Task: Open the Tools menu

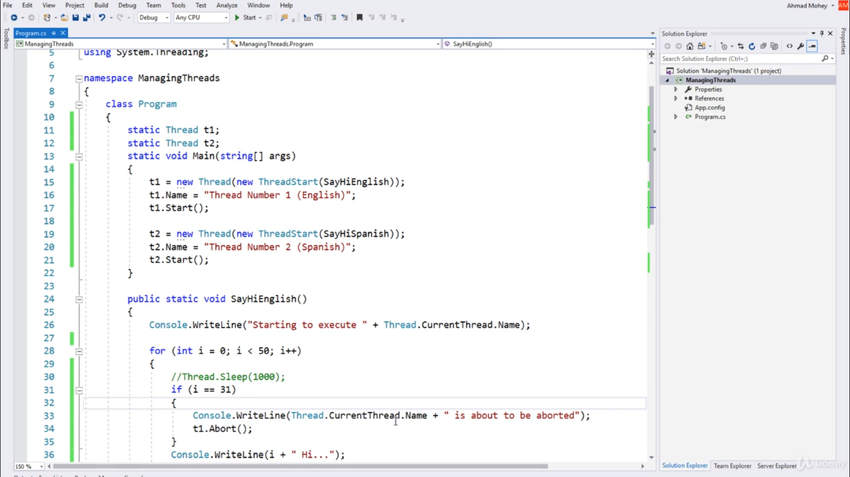Action: (x=178, y=5)
